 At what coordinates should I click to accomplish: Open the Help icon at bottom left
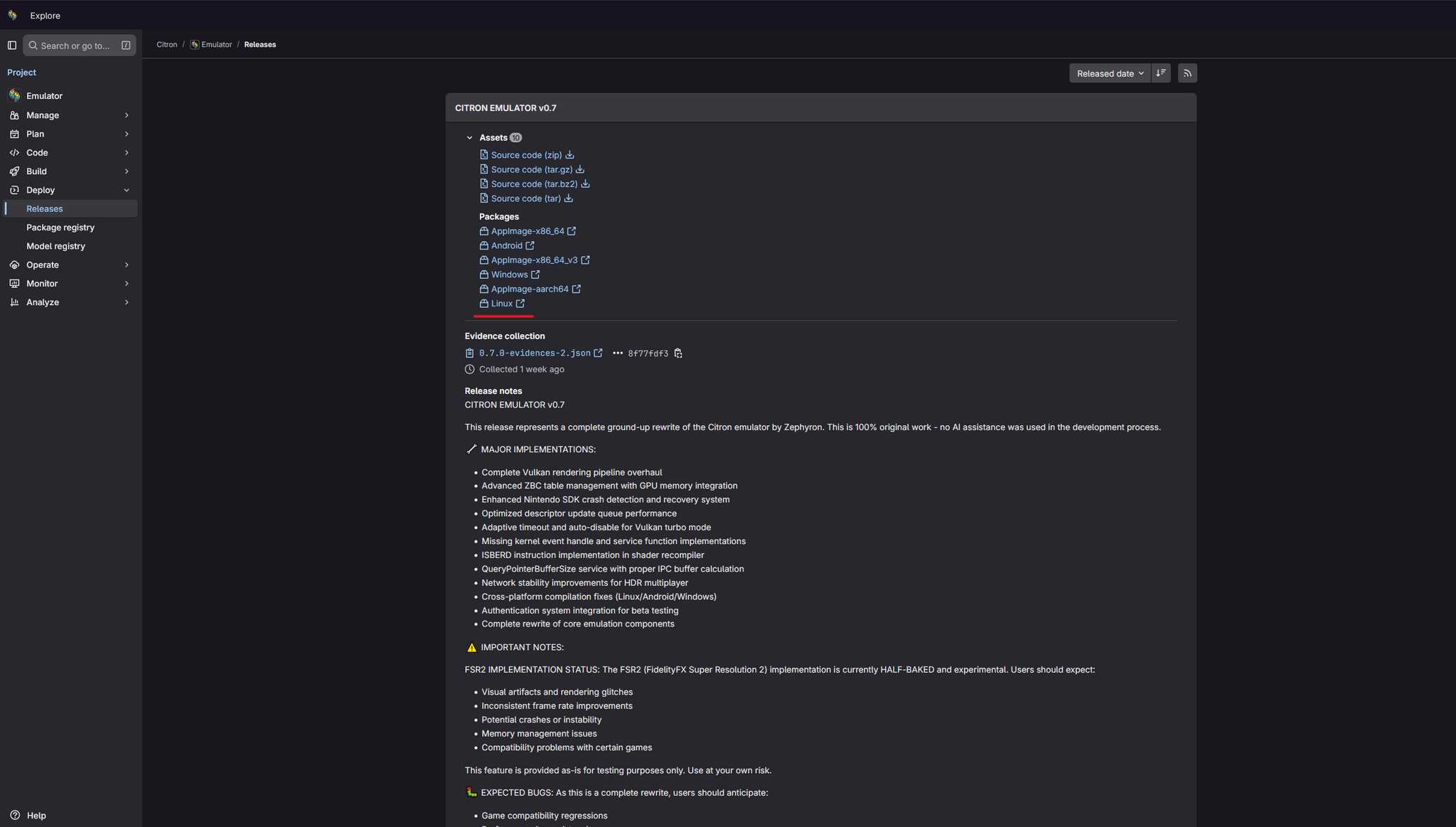(x=15, y=815)
